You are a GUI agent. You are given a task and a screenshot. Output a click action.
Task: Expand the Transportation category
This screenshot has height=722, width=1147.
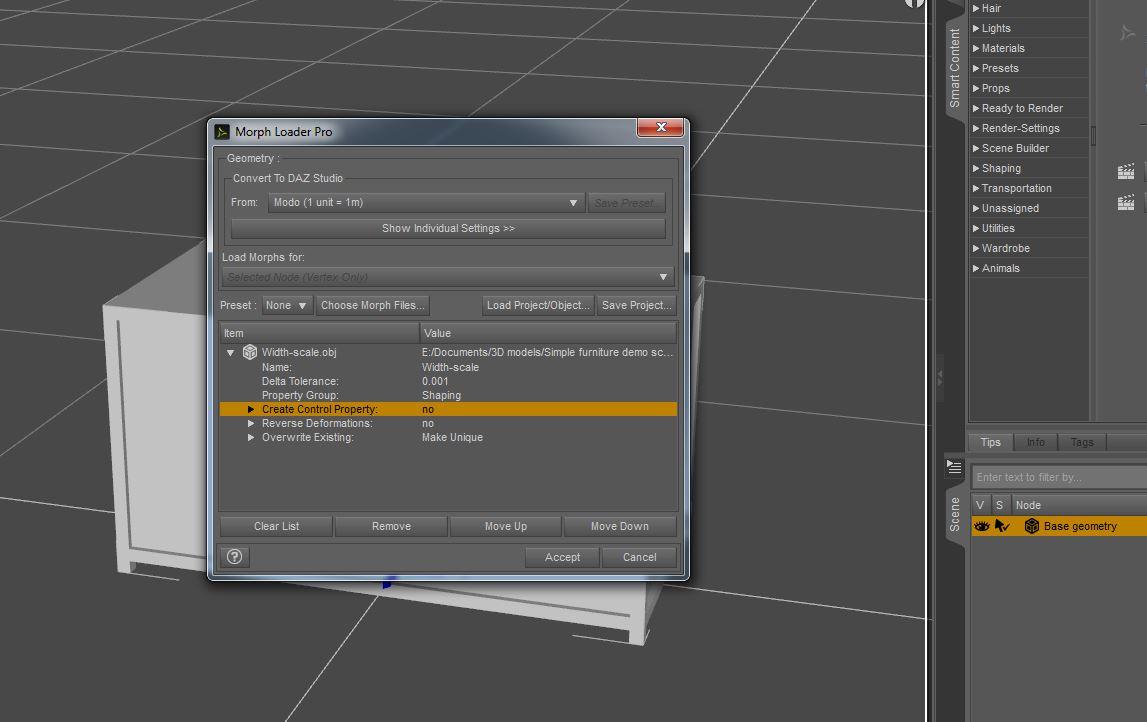(x=976, y=188)
